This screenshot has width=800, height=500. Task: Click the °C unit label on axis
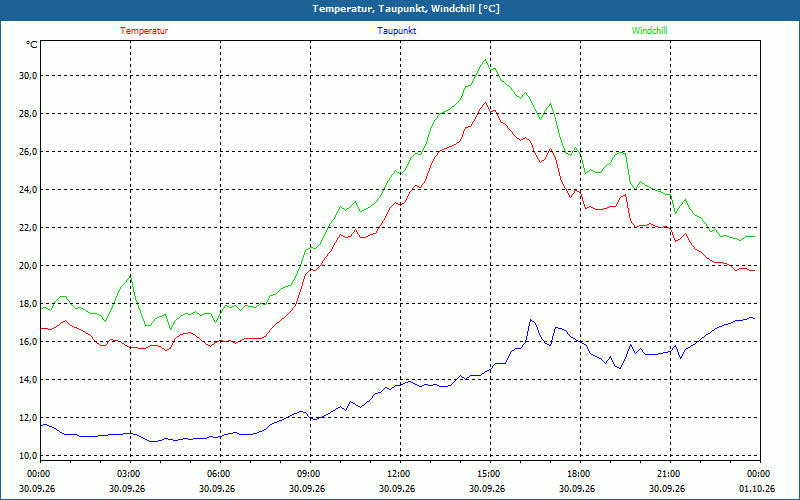31,45
